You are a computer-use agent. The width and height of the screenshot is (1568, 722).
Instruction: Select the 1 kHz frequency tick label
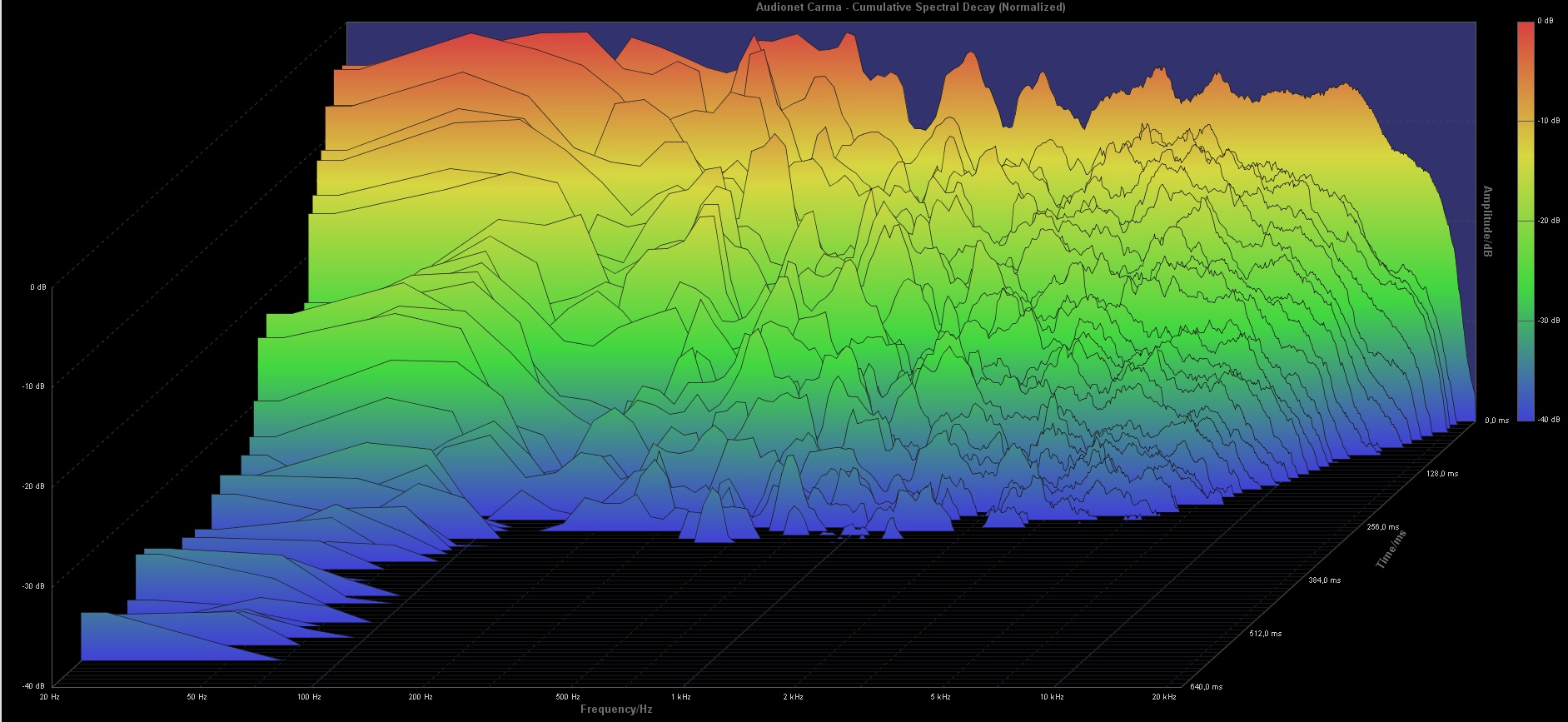(x=681, y=697)
